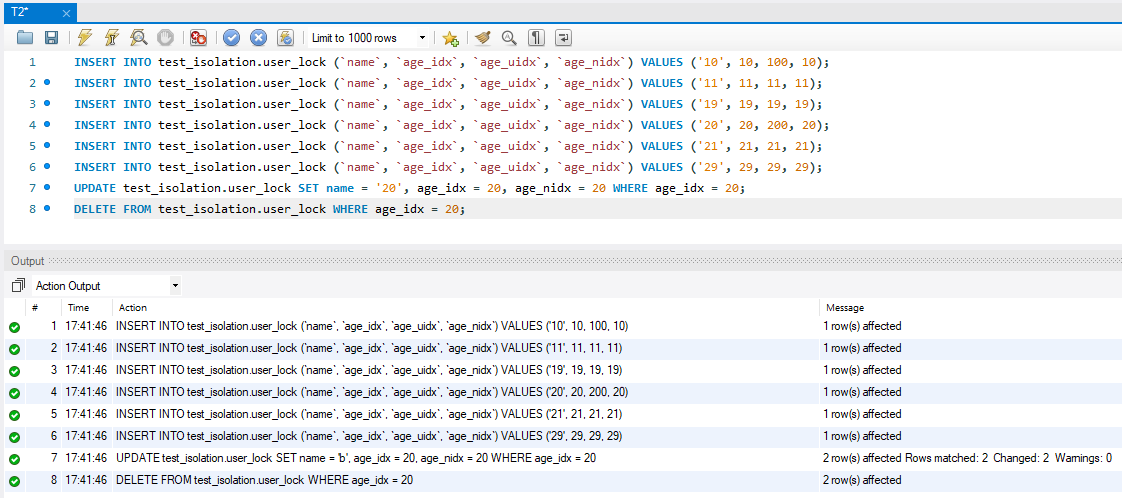
Task: Select output action INSERT VALUES ('21', 21, 21, 21)
Action: (x=369, y=414)
